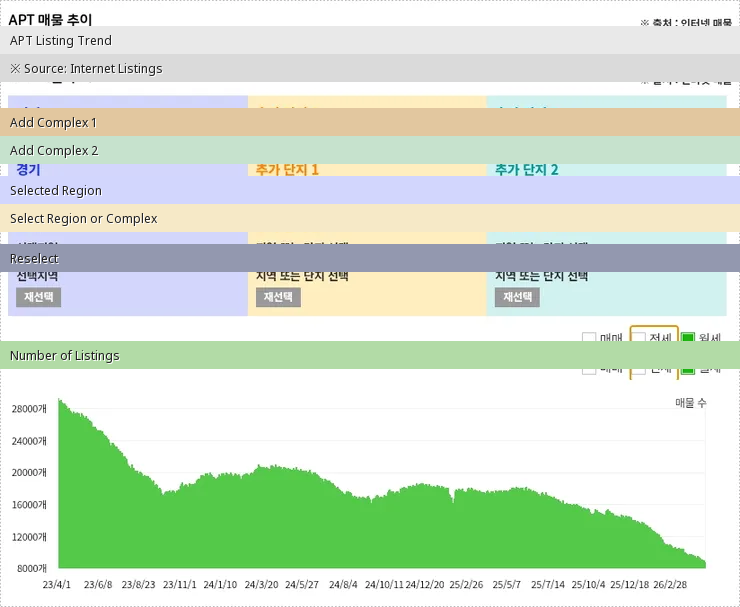Uncheck the green 월세 checkbox
This screenshot has height=607, width=740.
point(688,337)
